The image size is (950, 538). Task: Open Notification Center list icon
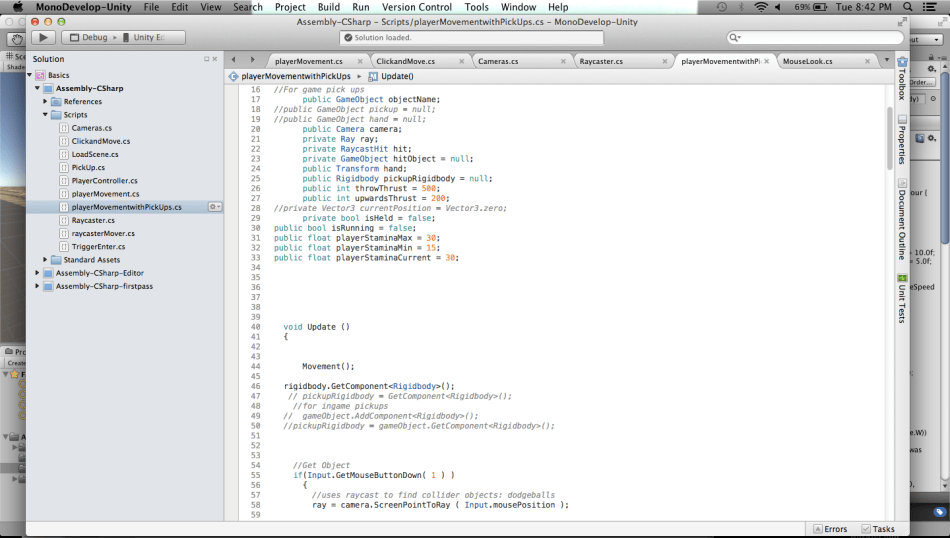(x=929, y=7)
